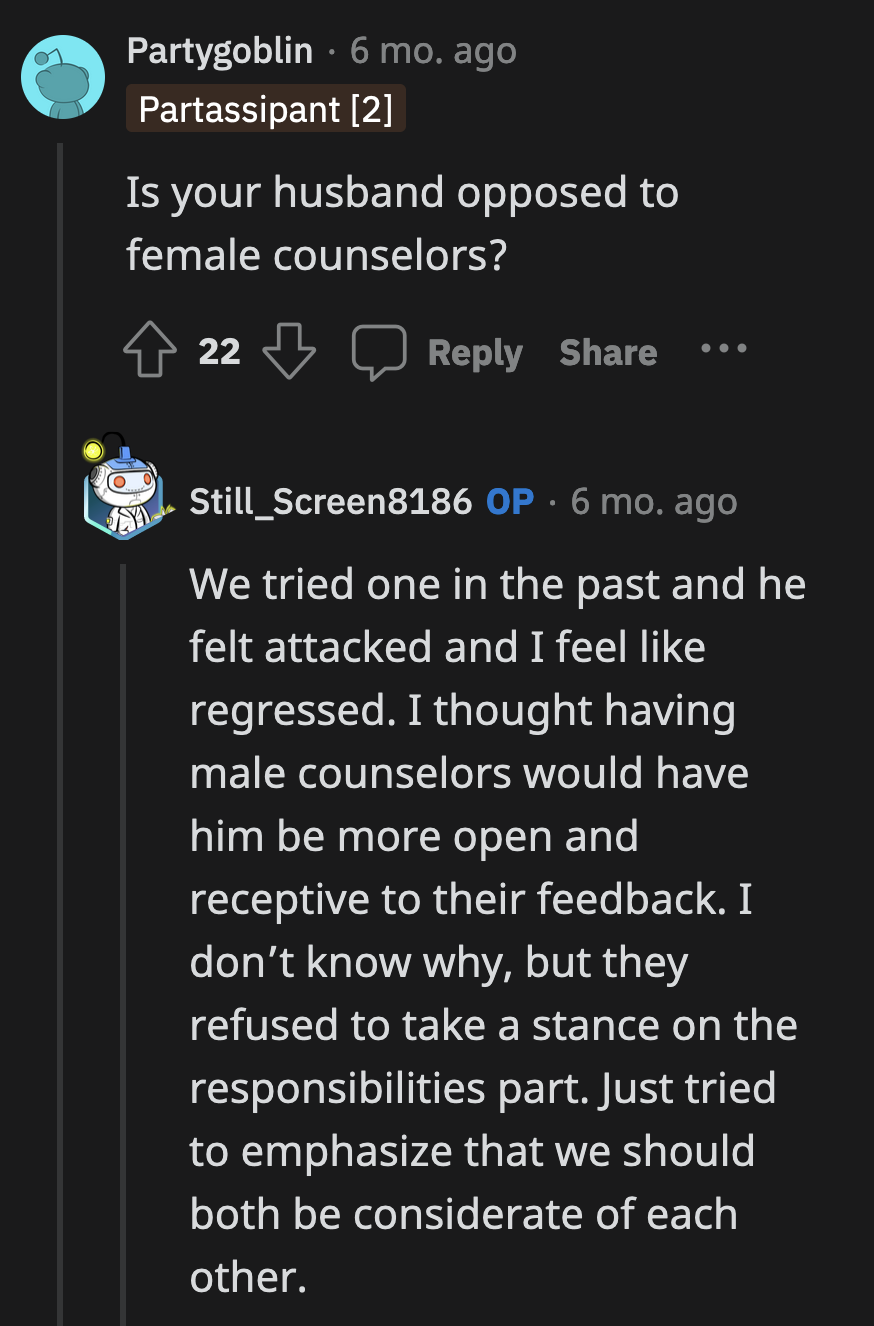This screenshot has height=1326, width=874.
Task: Click the vote count showing 22
Action: (219, 350)
